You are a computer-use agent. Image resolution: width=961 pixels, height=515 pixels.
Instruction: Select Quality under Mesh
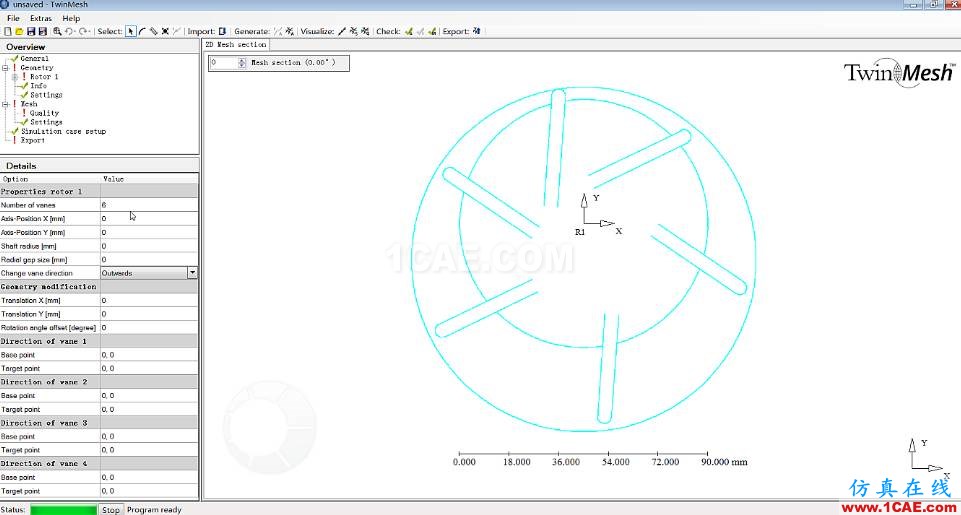coord(44,113)
